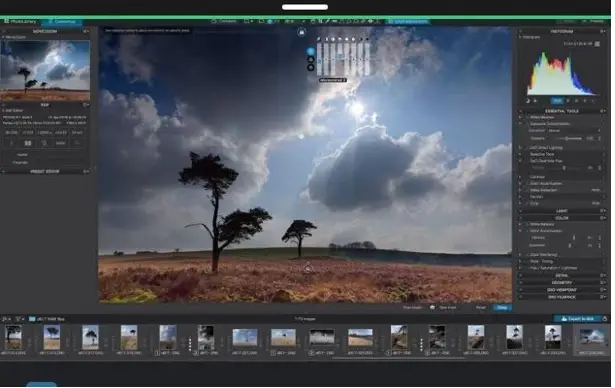Open the filmstrip filter funnel icon
Screen dimensions: 615x388
tap(20, 320)
